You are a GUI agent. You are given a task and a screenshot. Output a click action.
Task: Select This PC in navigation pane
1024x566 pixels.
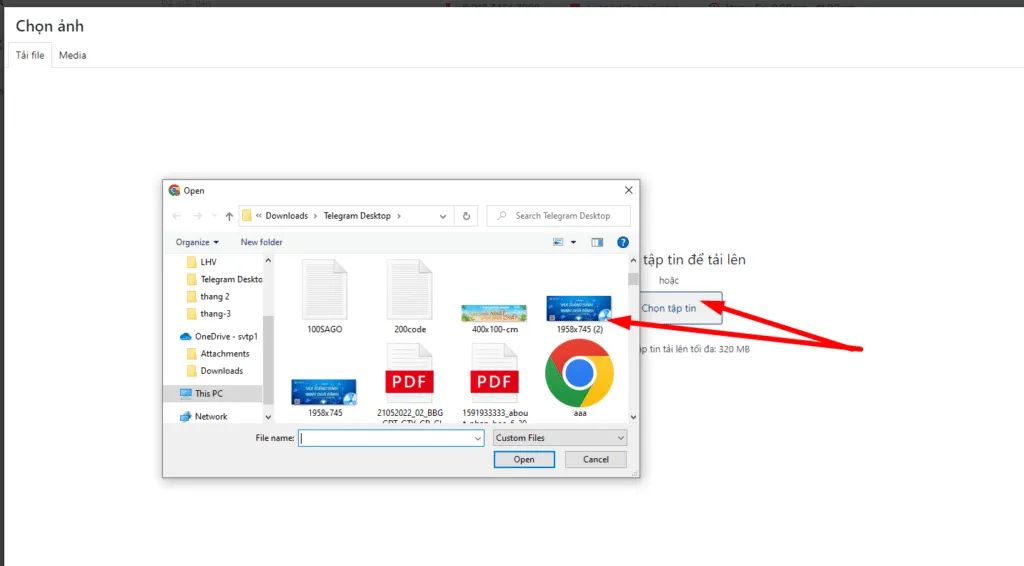pos(209,394)
